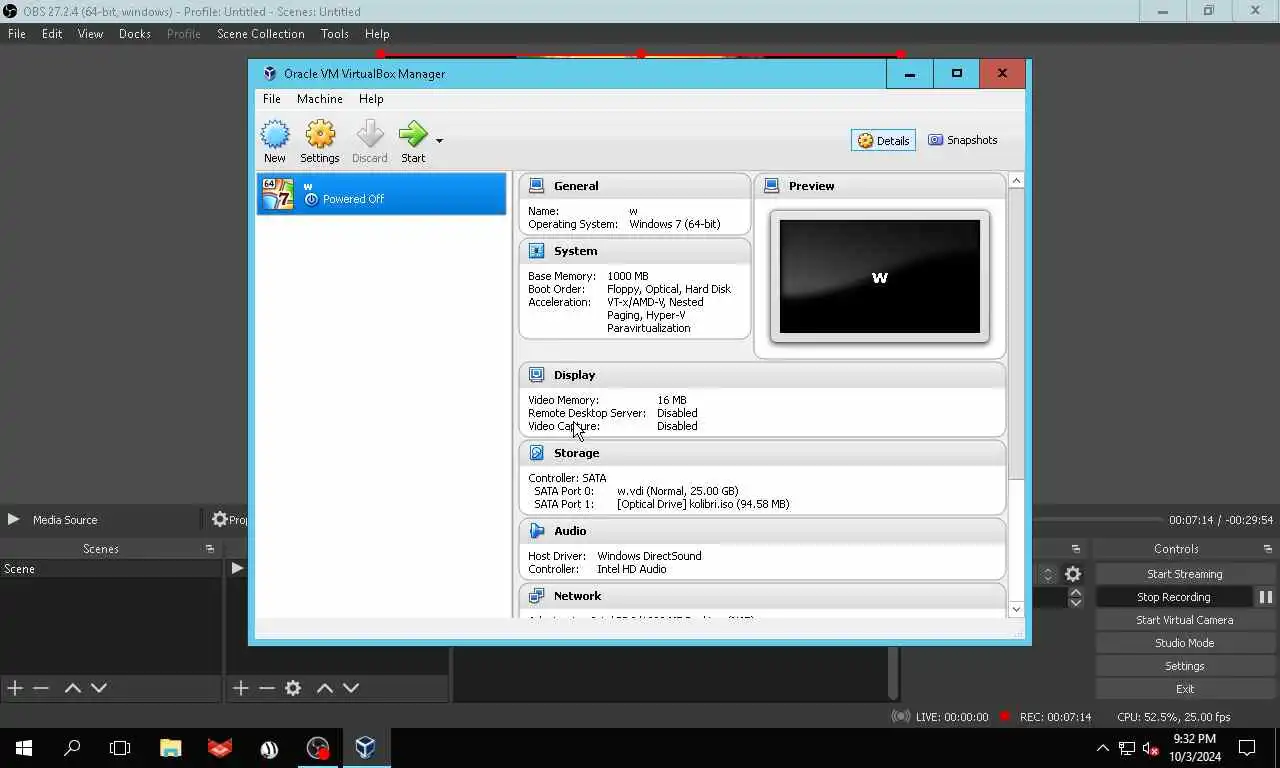The image size is (1280, 768).
Task: Click the VM preview thumbnail
Action: tap(880, 277)
